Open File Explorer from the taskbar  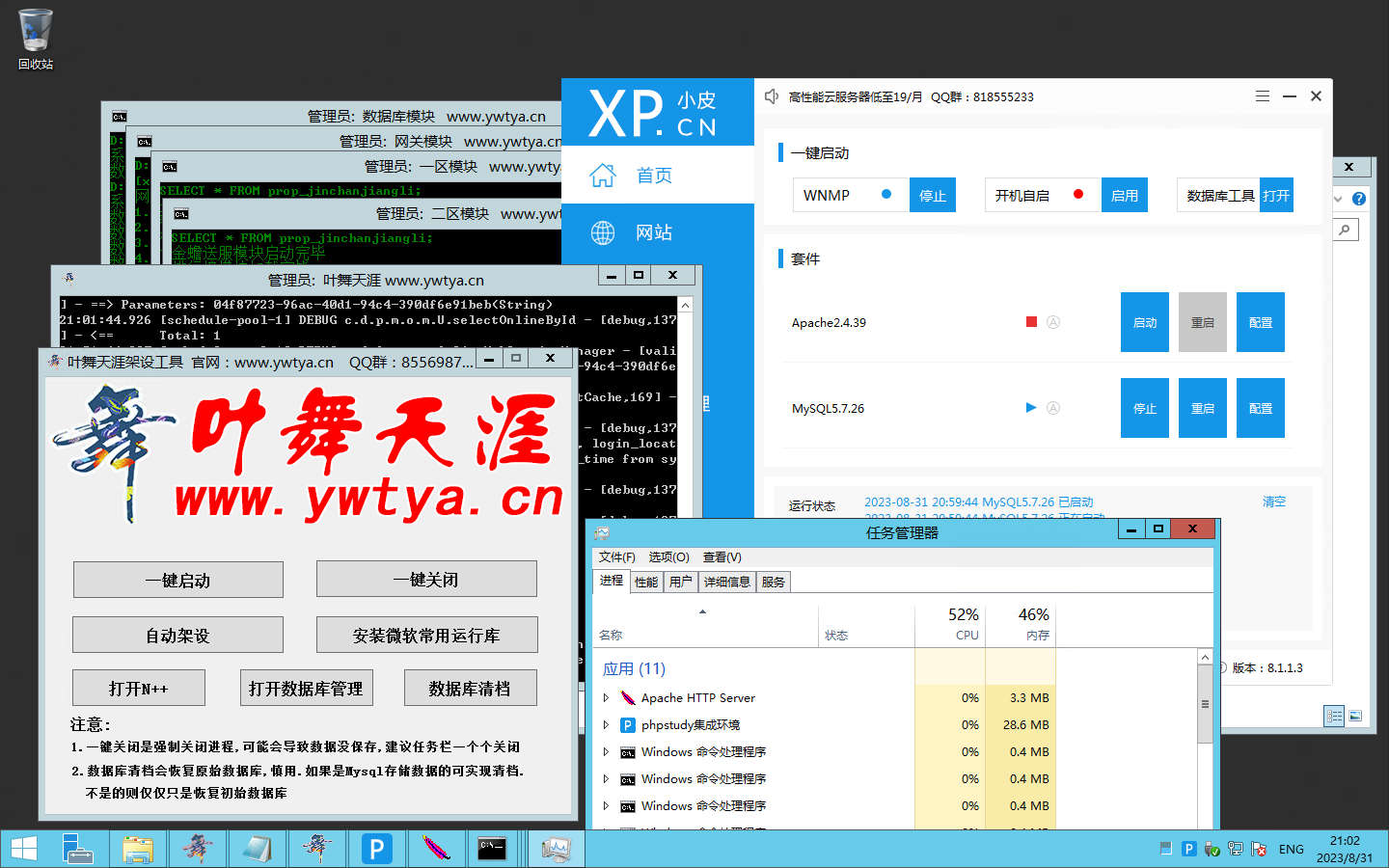(138, 849)
